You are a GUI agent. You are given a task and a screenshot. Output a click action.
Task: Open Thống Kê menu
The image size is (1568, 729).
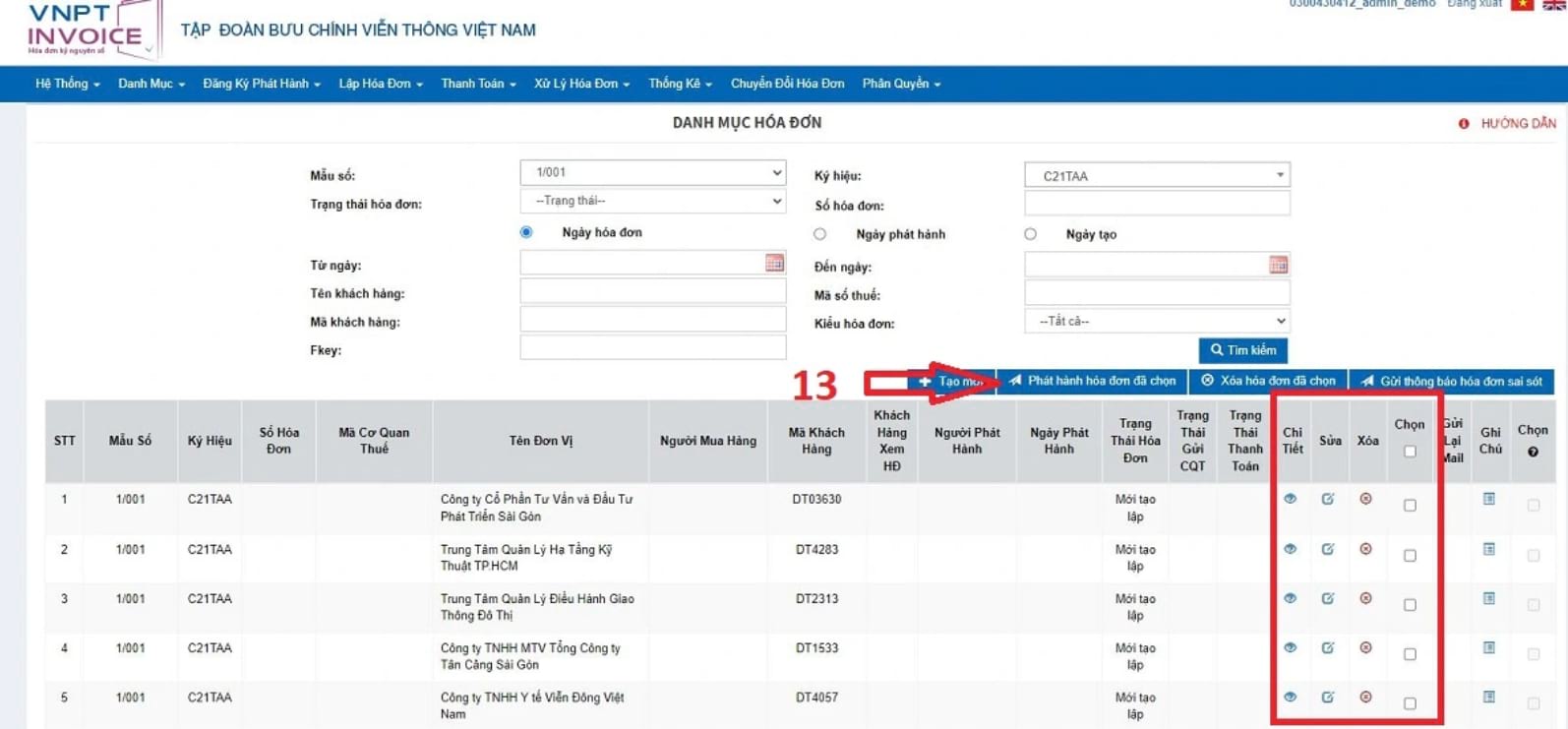point(680,84)
